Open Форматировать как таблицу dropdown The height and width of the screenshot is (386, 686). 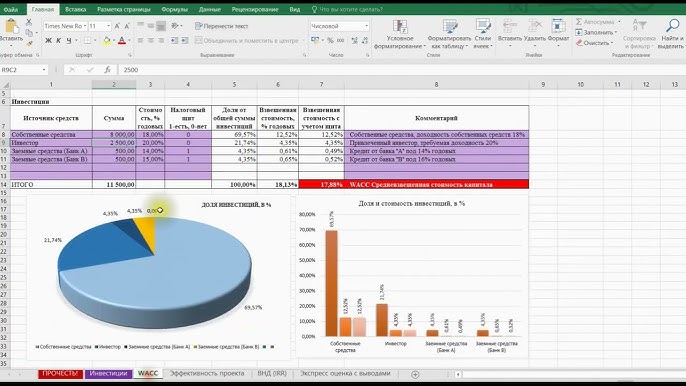click(449, 34)
